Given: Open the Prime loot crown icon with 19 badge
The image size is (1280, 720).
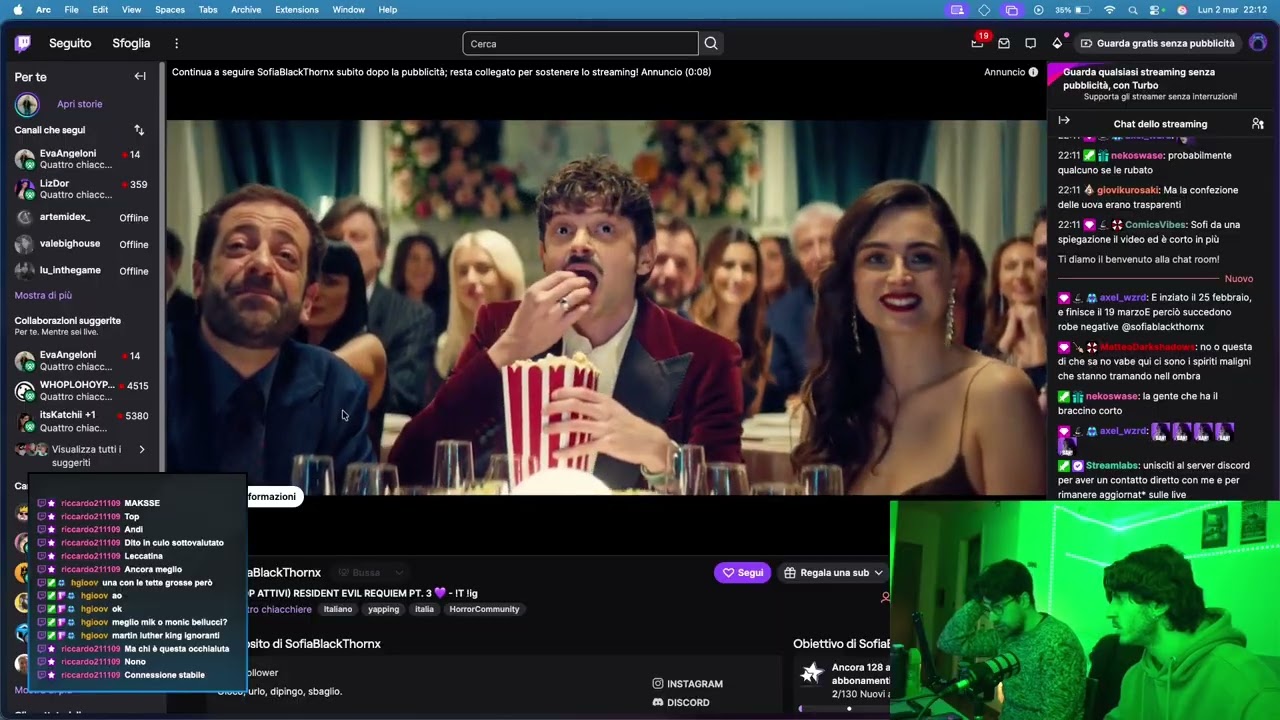Looking at the screenshot, I should point(978,43).
